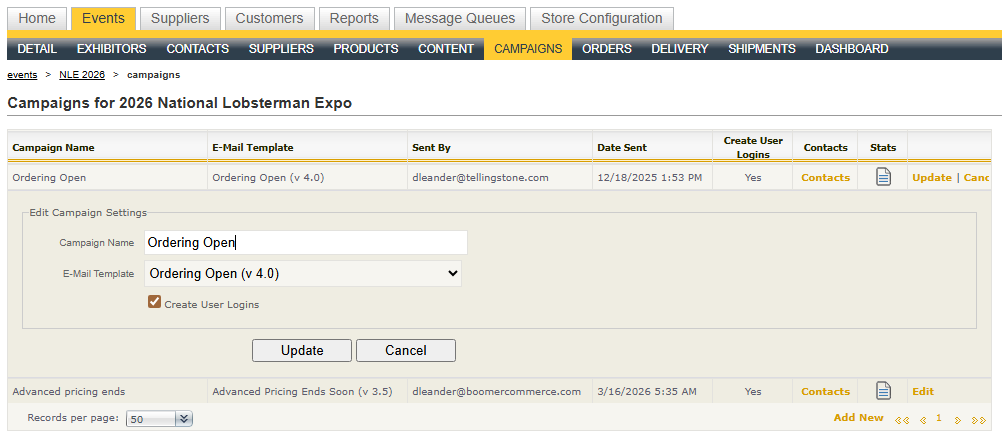
Task: Open the Store Configuration tab
Action: click(601, 18)
